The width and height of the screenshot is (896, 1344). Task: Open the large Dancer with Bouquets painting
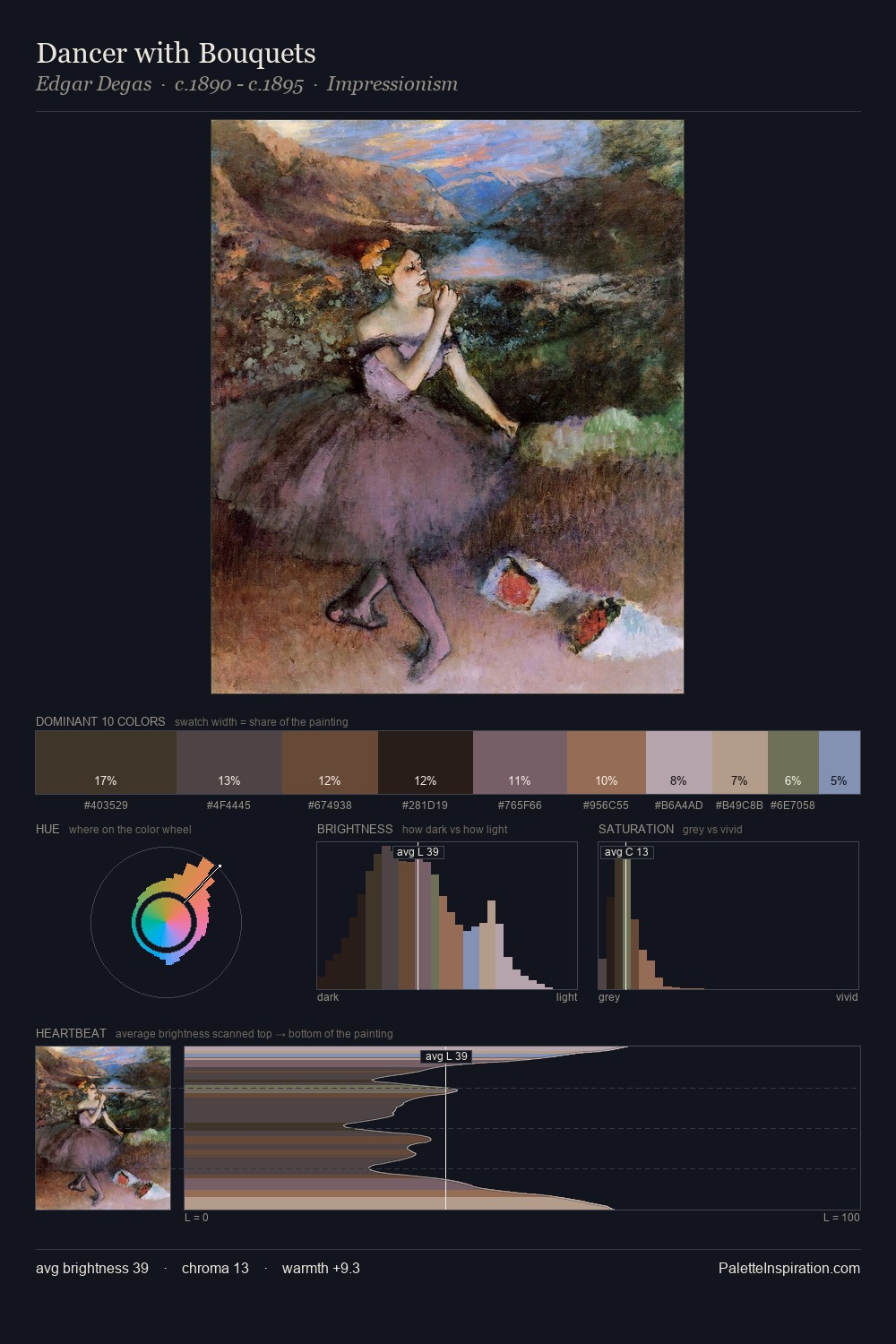click(x=447, y=407)
